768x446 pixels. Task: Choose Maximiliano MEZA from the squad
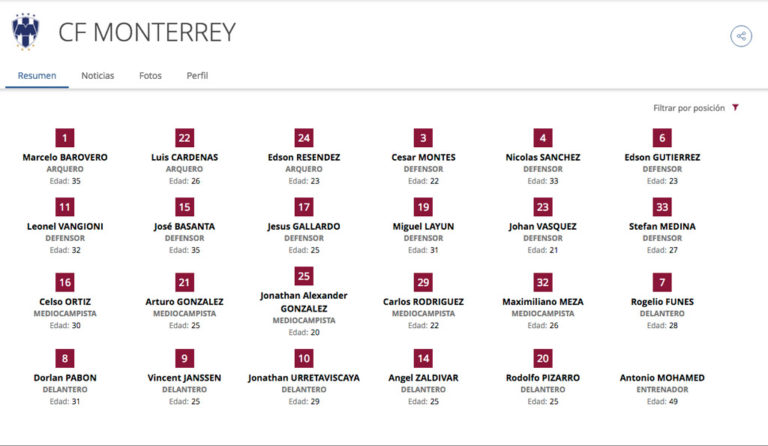543,302
